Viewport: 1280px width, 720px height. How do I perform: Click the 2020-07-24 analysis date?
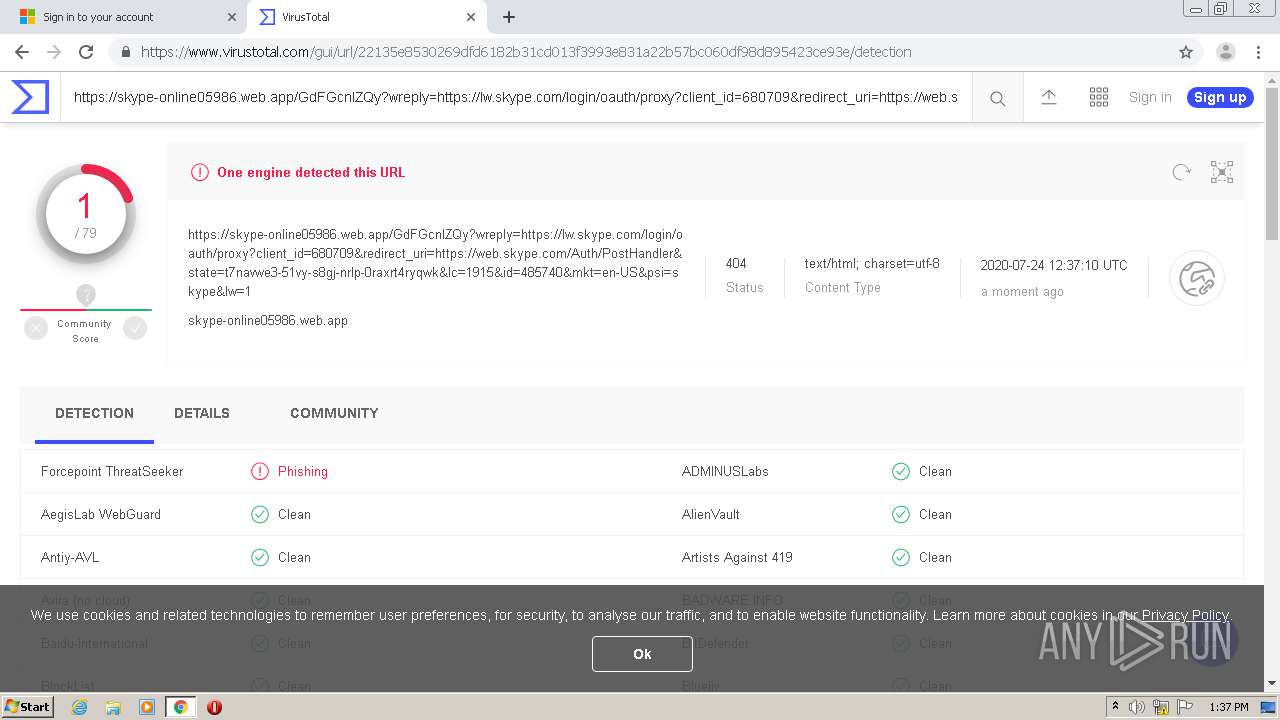1054,265
